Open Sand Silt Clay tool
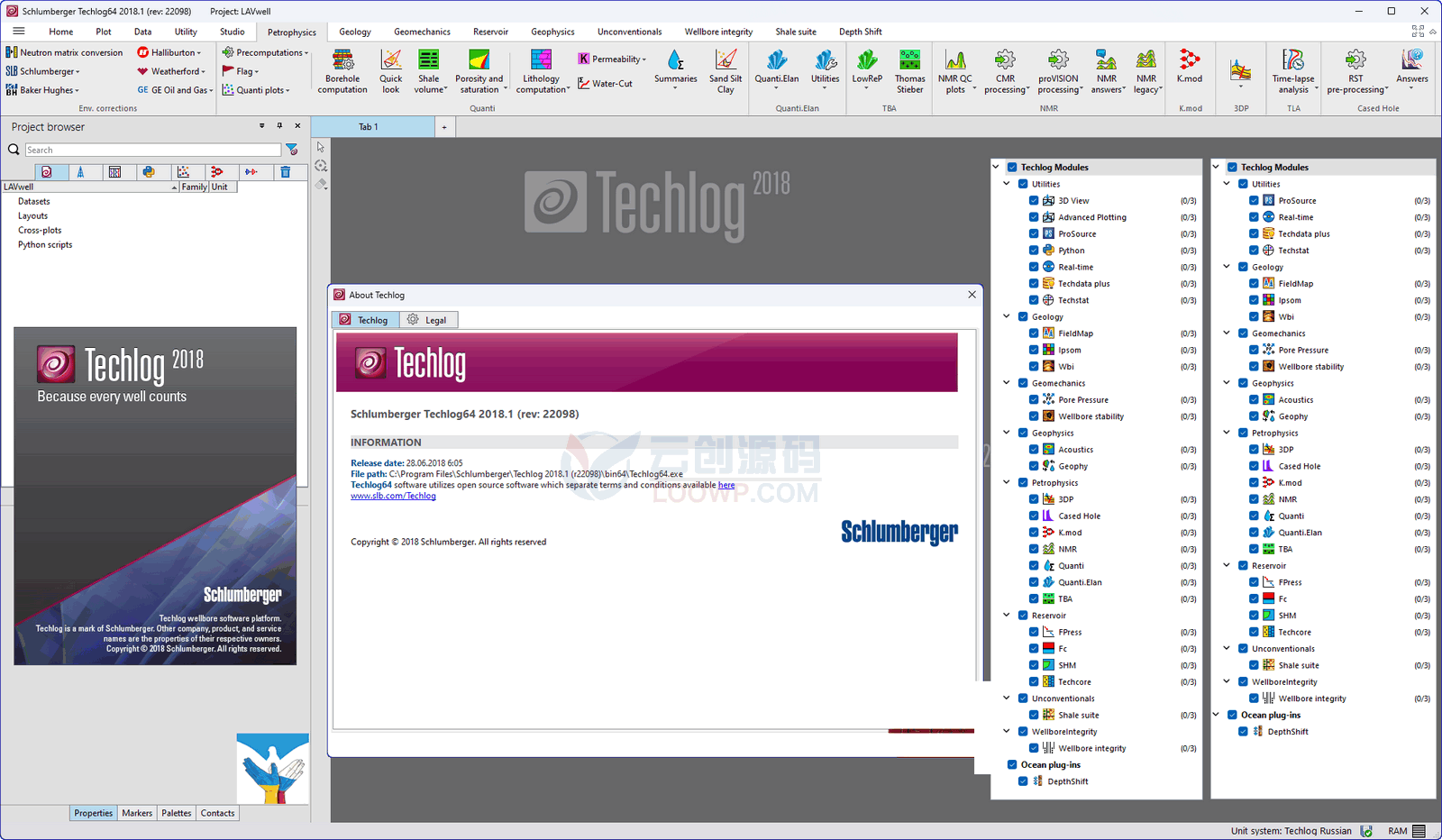The width and height of the screenshot is (1442, 840). point(726,71)
